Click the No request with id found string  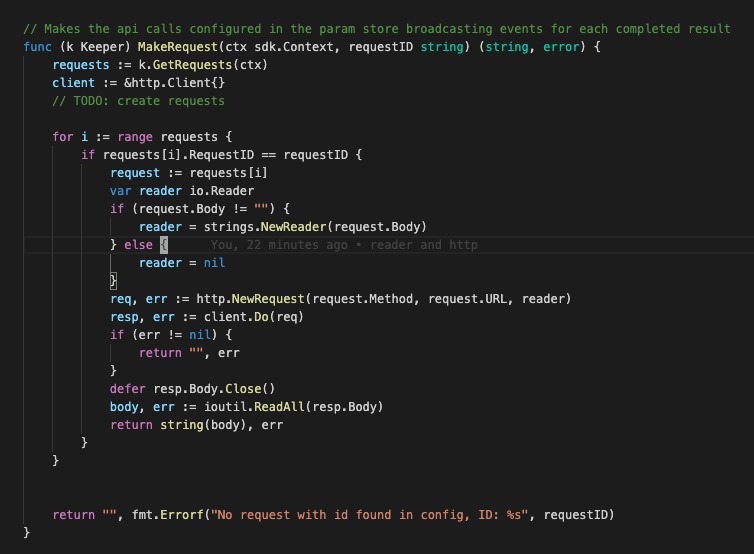(369, 515)
